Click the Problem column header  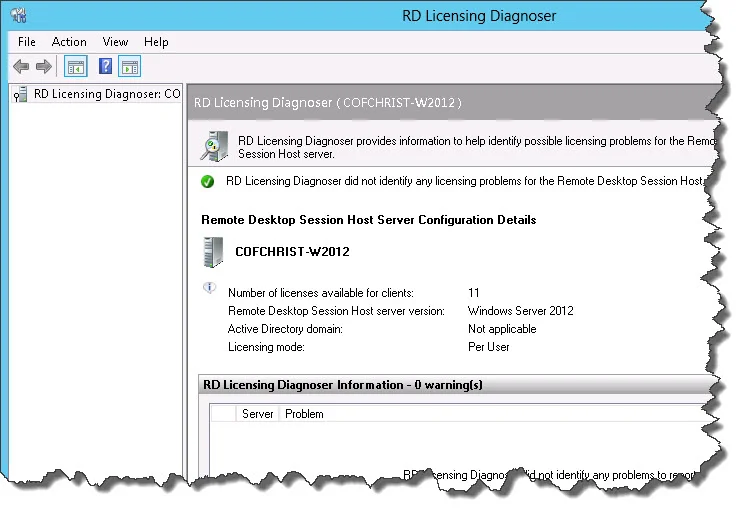(304, 414)
